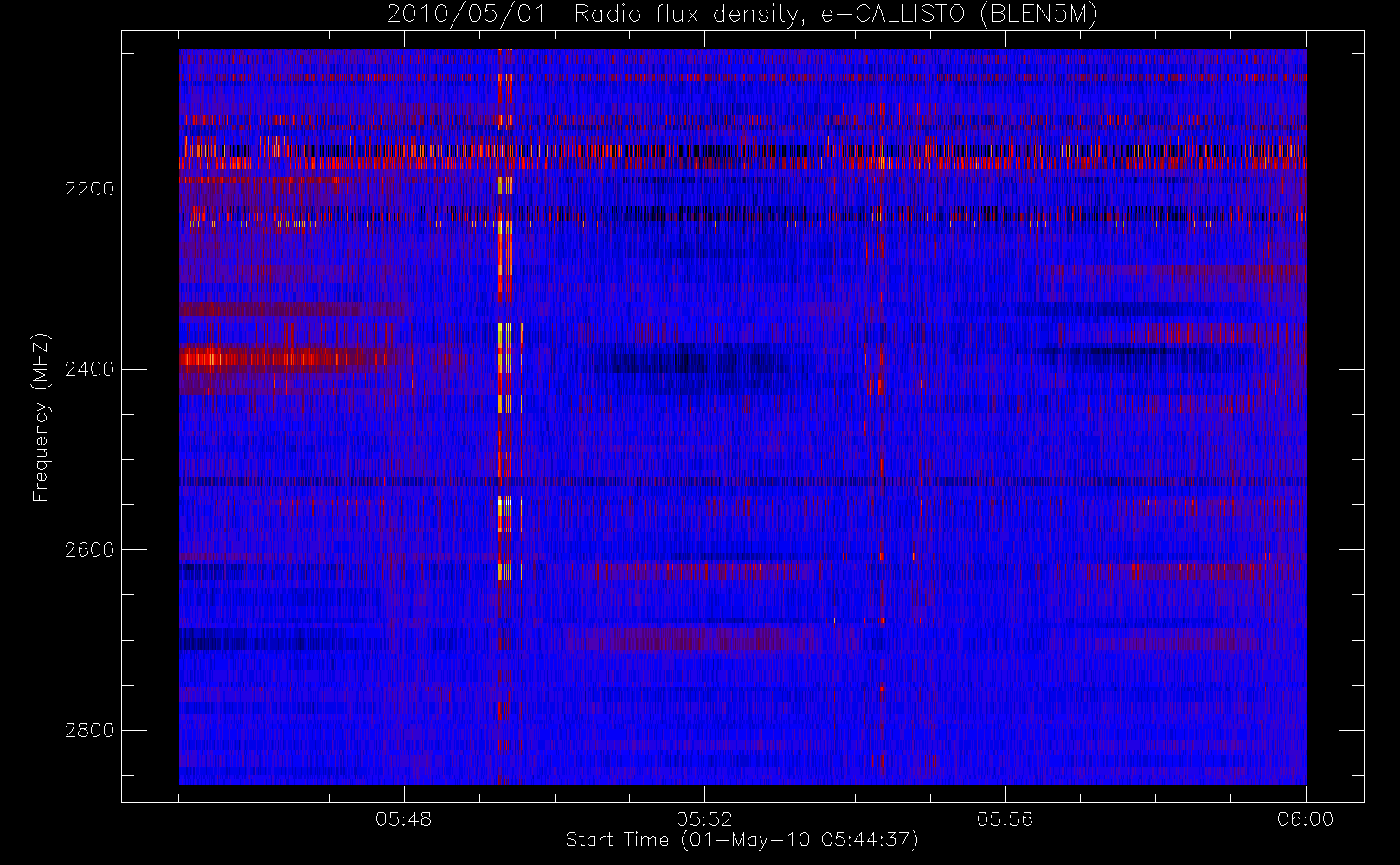Click the 'Start Time (01-May-10 05:44:37)' axis label
The image size is (1400, 865).
(742, 840)
